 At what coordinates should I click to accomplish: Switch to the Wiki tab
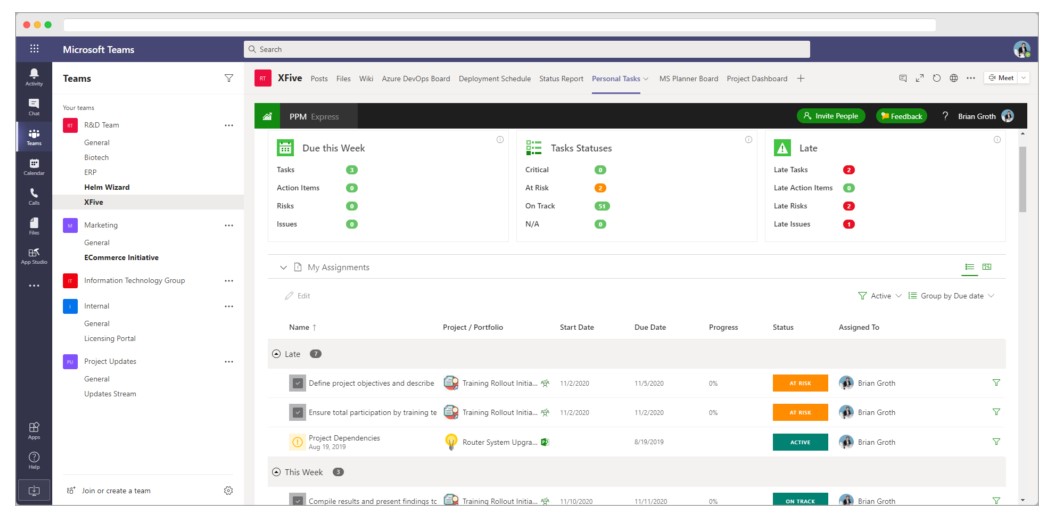pyautogui.click(x=366, y=78)
